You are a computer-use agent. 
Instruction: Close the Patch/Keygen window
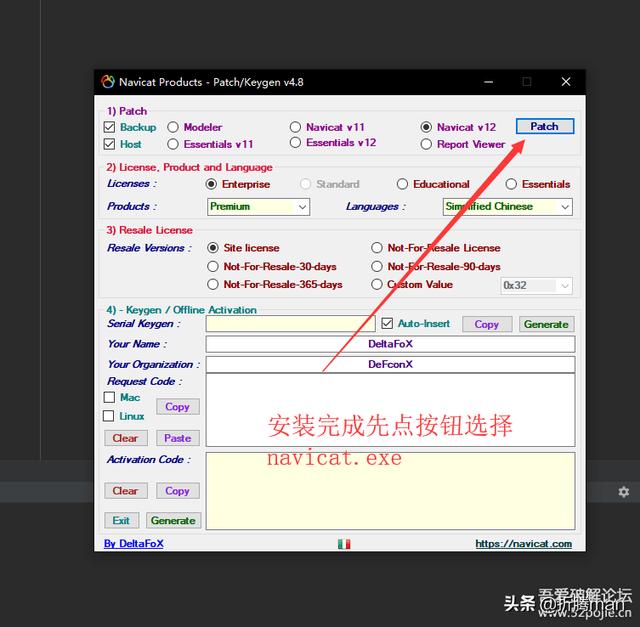566,82
